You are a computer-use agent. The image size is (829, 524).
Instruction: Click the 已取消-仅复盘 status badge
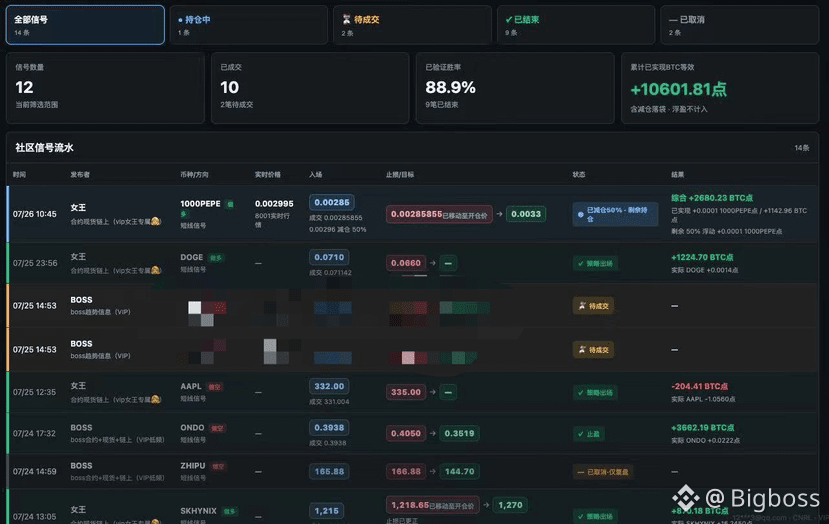coord(603,472)
